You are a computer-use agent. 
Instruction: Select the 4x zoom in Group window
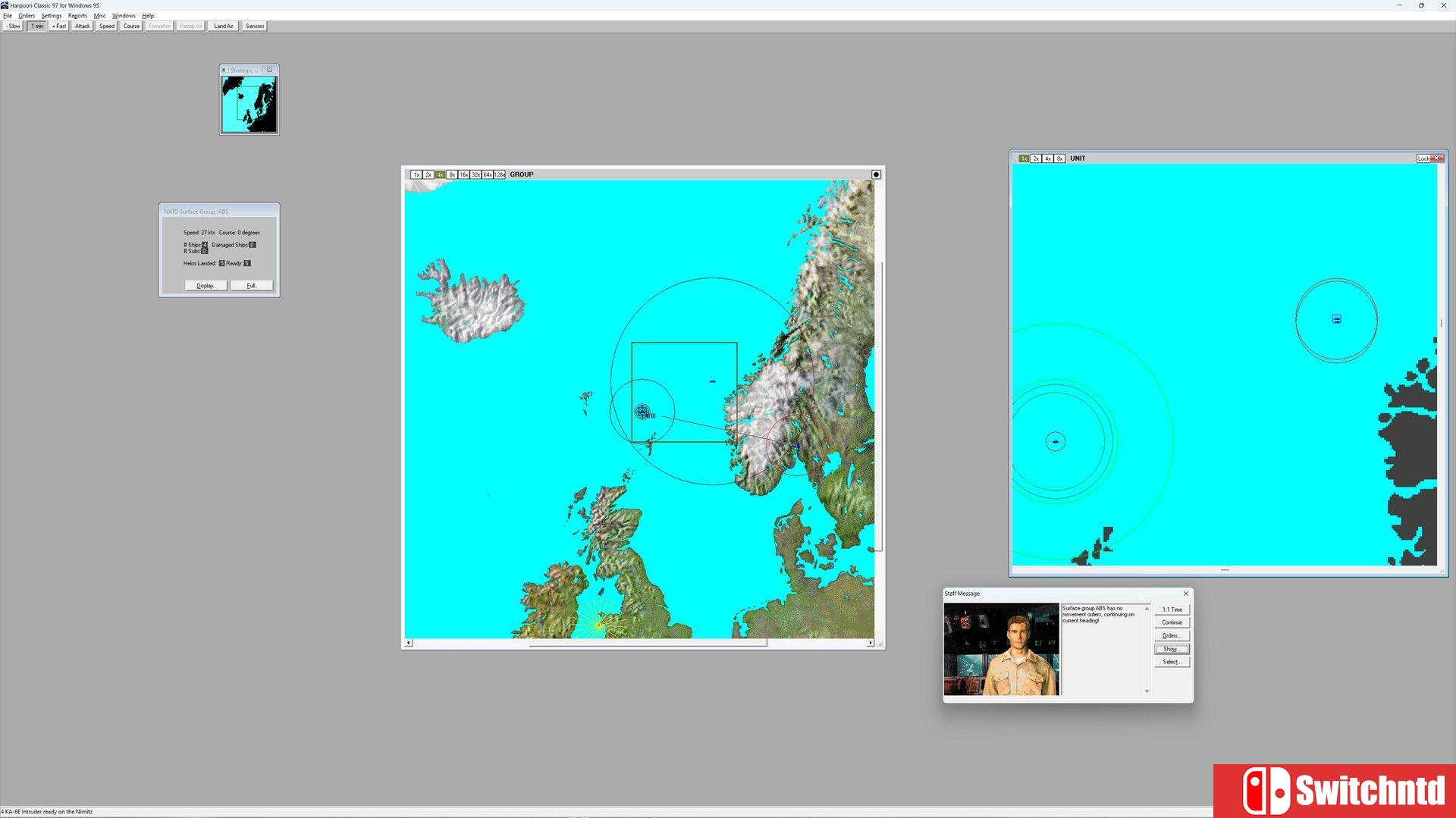coord(440,174)
